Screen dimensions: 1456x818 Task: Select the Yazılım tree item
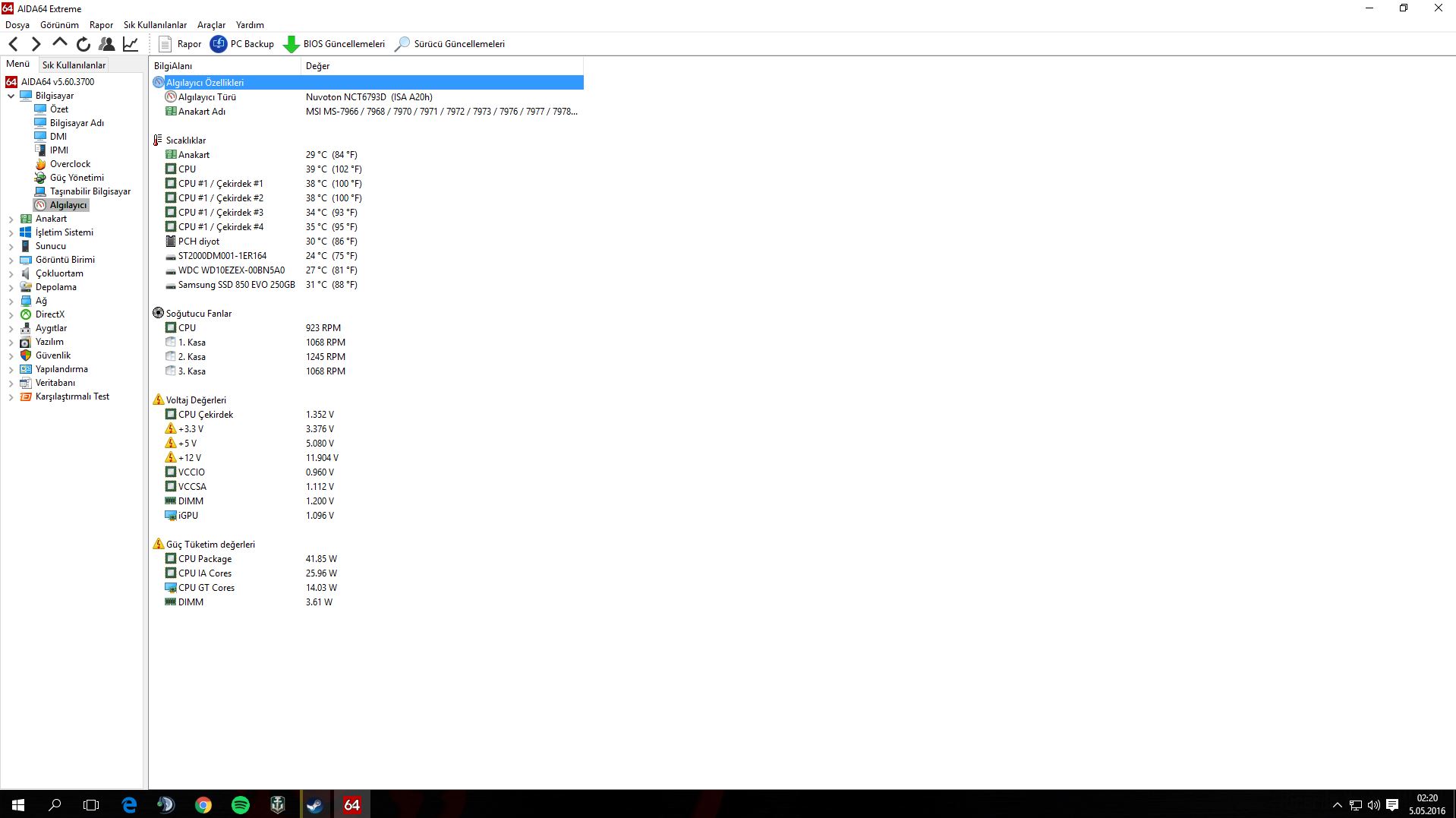click(x=49, y=342)
